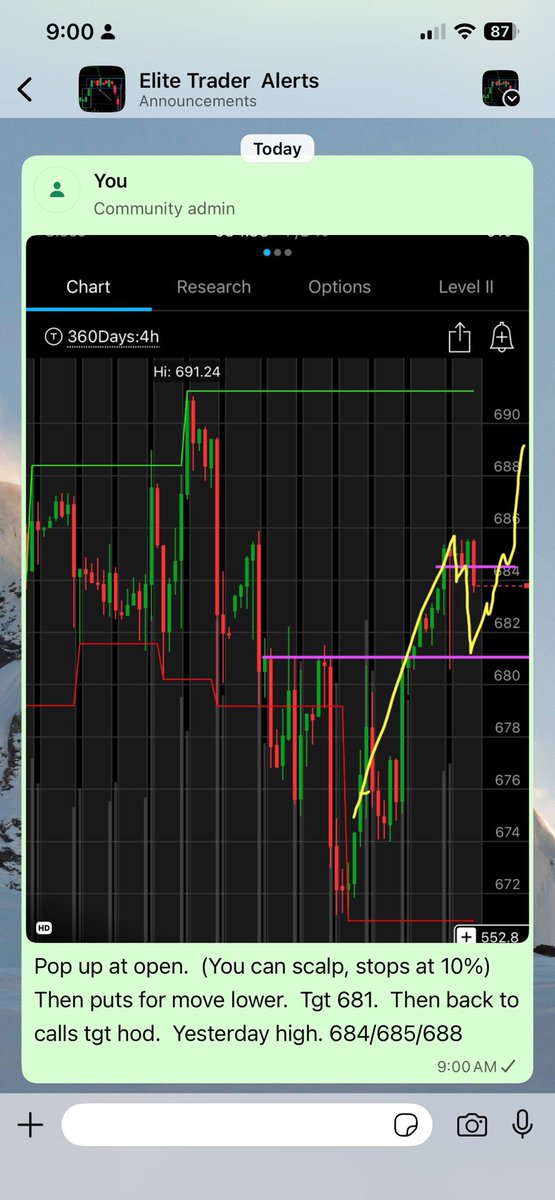Tap the battery indicator showing 87
Image resolution: width=555 pixels, height=1200 pixels.
[x=500, y=31]
